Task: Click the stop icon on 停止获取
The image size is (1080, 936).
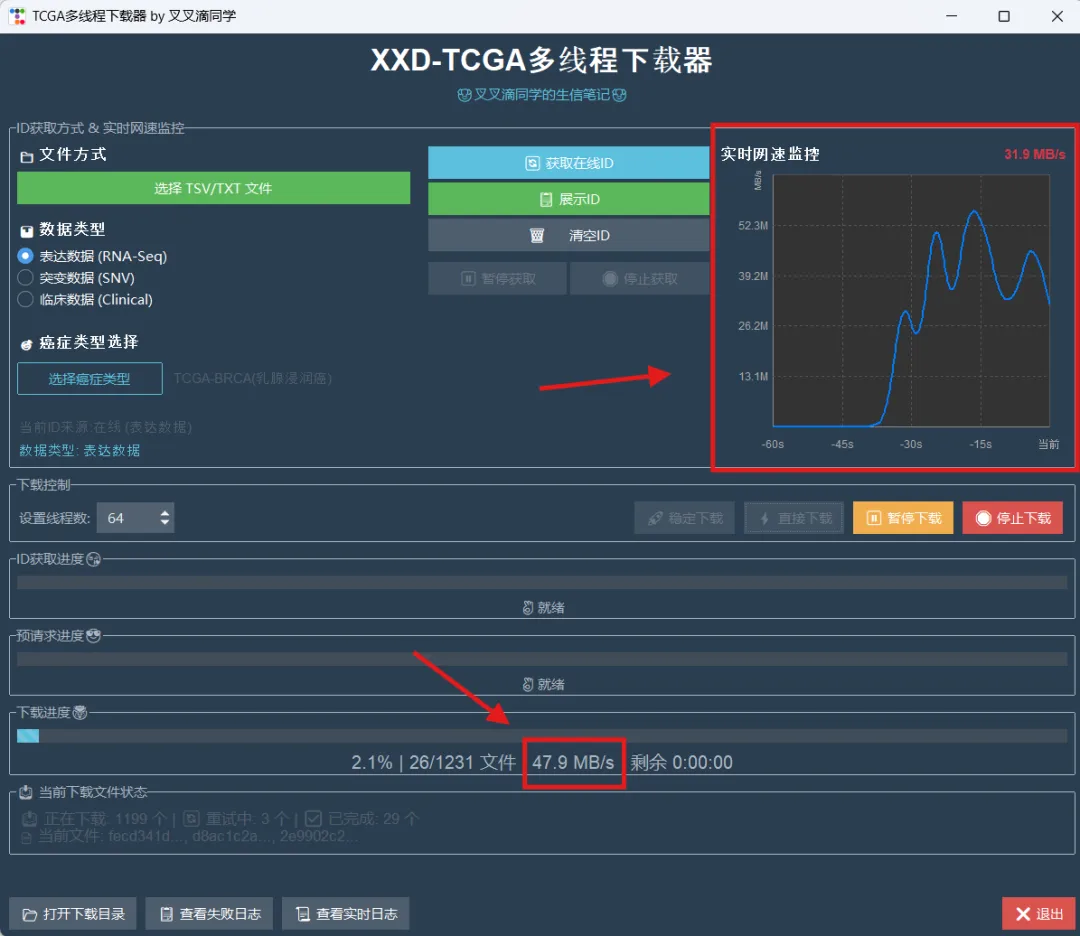Action: pyautogui.click(x=610, y=278)
